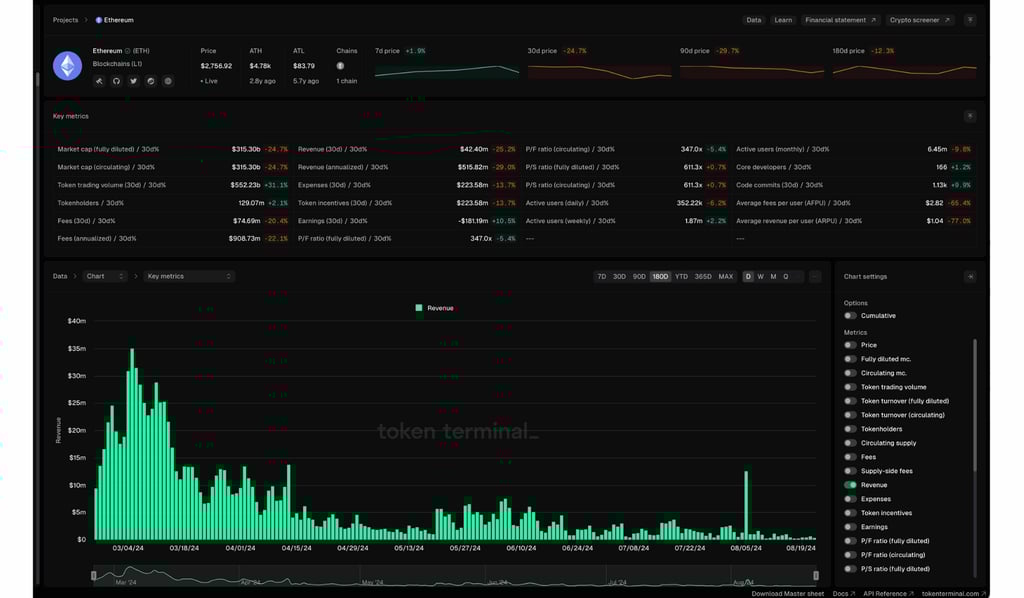The height and width of the screenshot is (598, 1024).
Task: Click the 180d price sparkline chart
Action: click(904, 72)
